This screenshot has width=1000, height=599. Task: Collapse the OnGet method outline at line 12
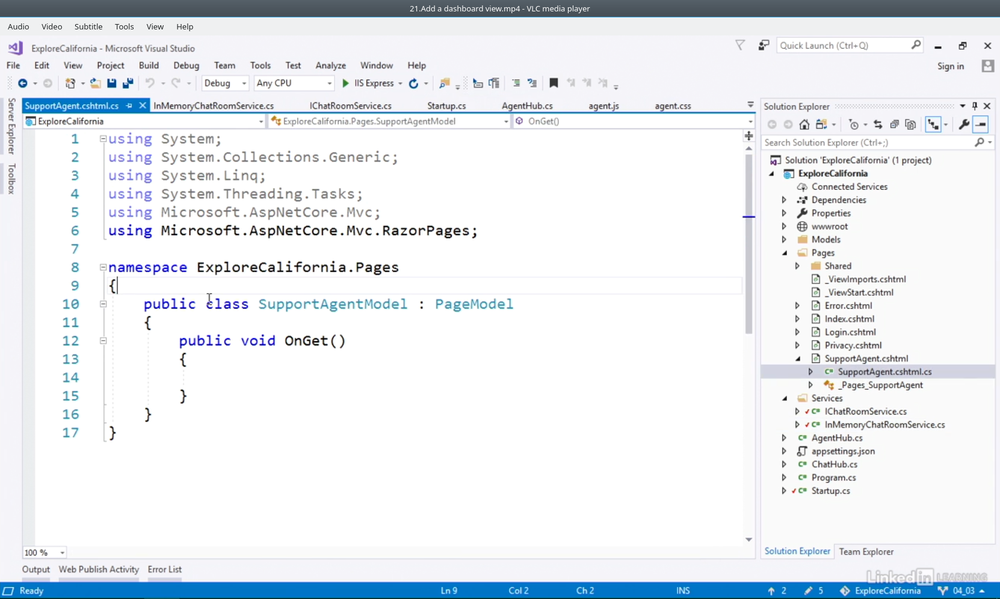click(103, 341)
